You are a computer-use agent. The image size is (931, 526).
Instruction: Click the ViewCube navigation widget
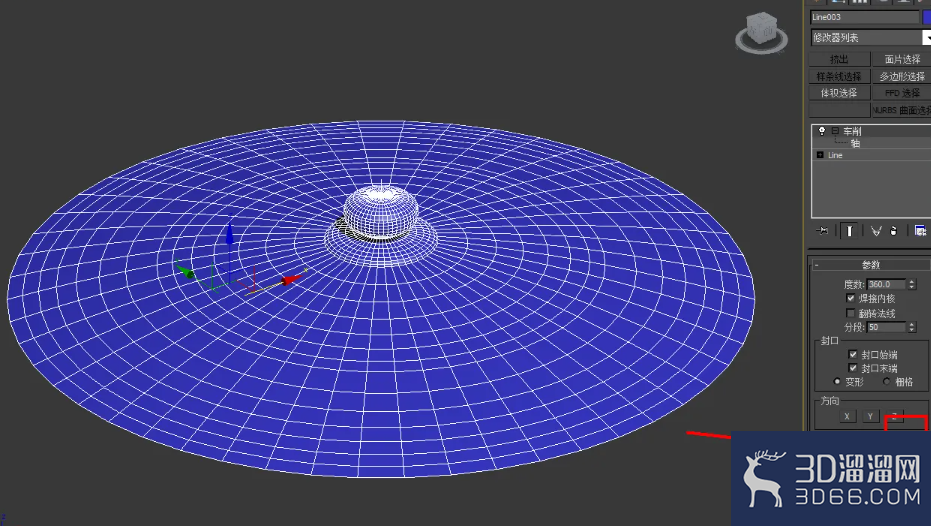(761, 32)
